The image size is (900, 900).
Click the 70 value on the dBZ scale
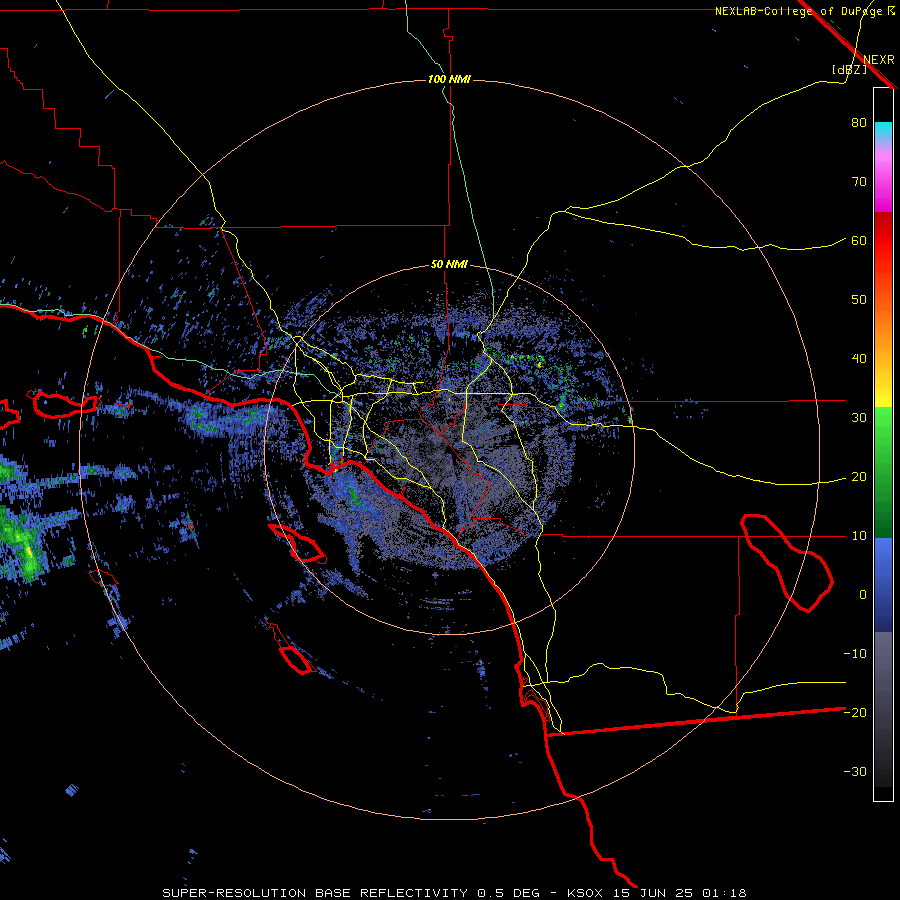point(859,182)
